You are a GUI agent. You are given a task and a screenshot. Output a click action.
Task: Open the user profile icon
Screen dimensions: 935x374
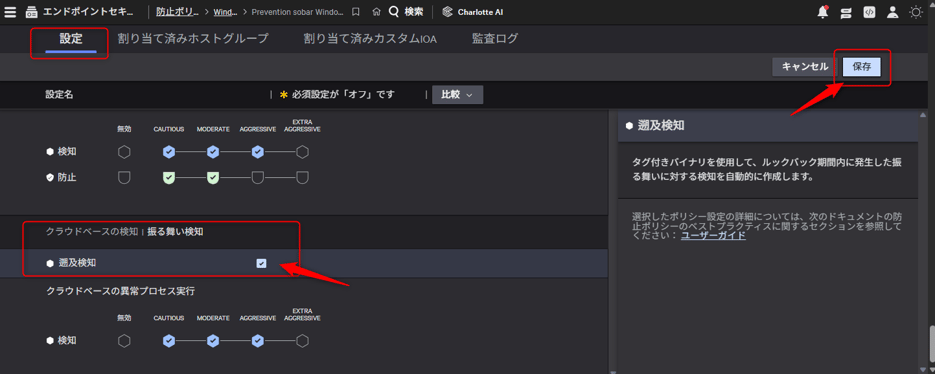coord(893,12)
